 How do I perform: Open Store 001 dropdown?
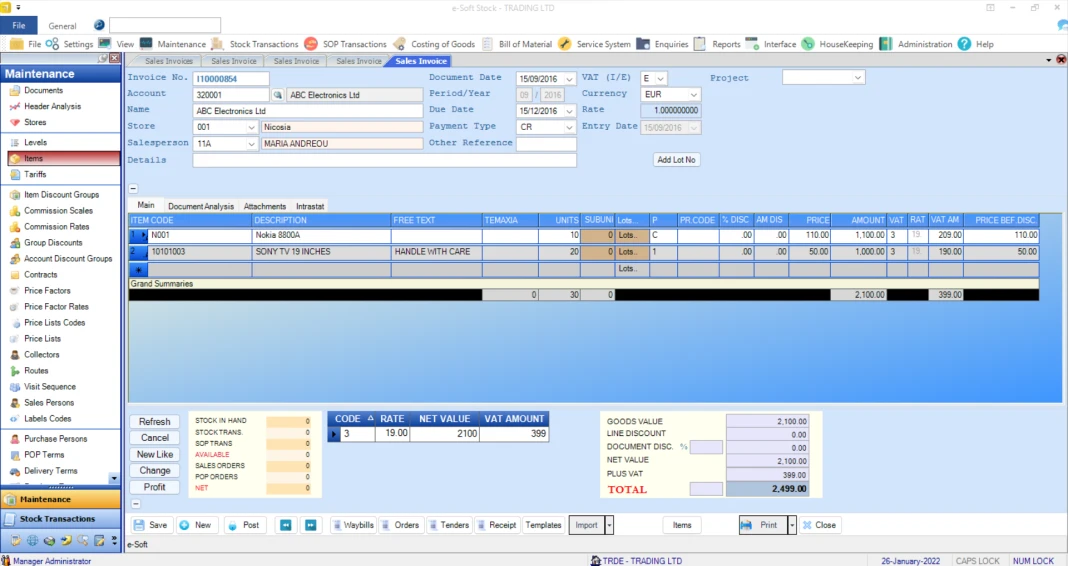click(251, 127)
